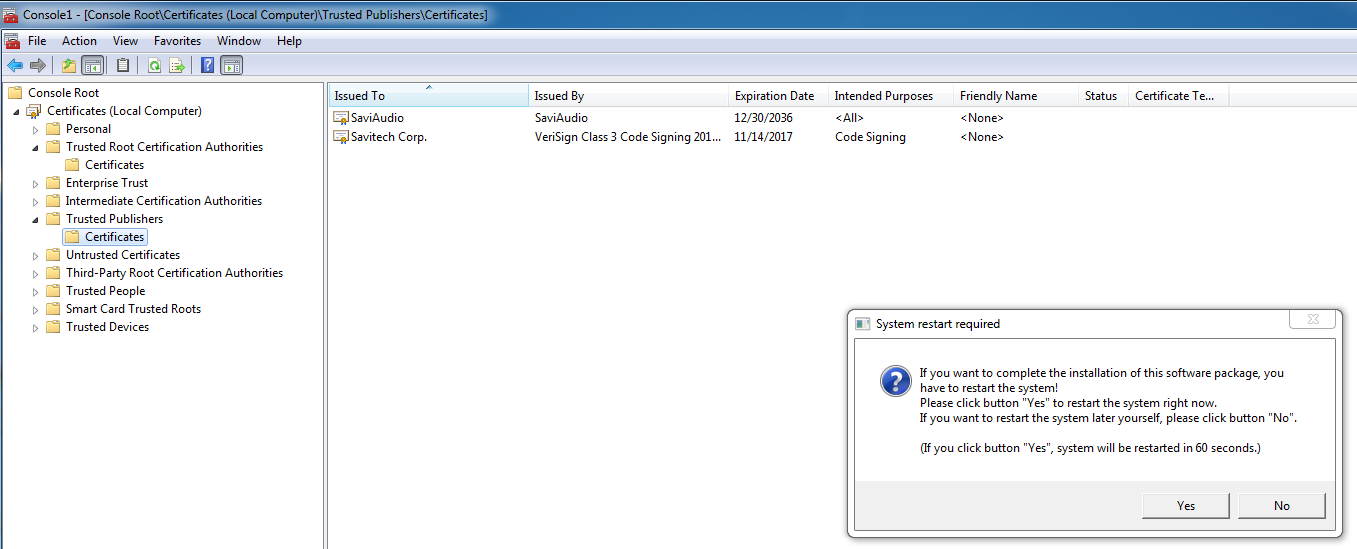Select the Savitech Corp. certificate entry
The height and width of the screenshot is (549, 1357).
[388, 137]
